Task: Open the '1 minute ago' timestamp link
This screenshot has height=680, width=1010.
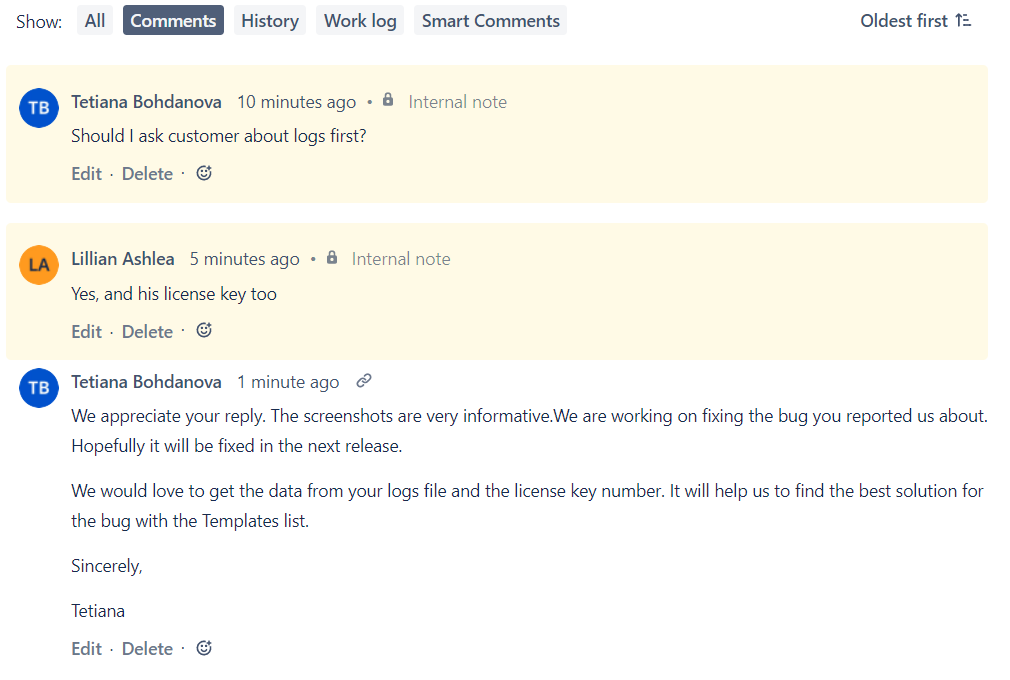Action: pos(288,382)
